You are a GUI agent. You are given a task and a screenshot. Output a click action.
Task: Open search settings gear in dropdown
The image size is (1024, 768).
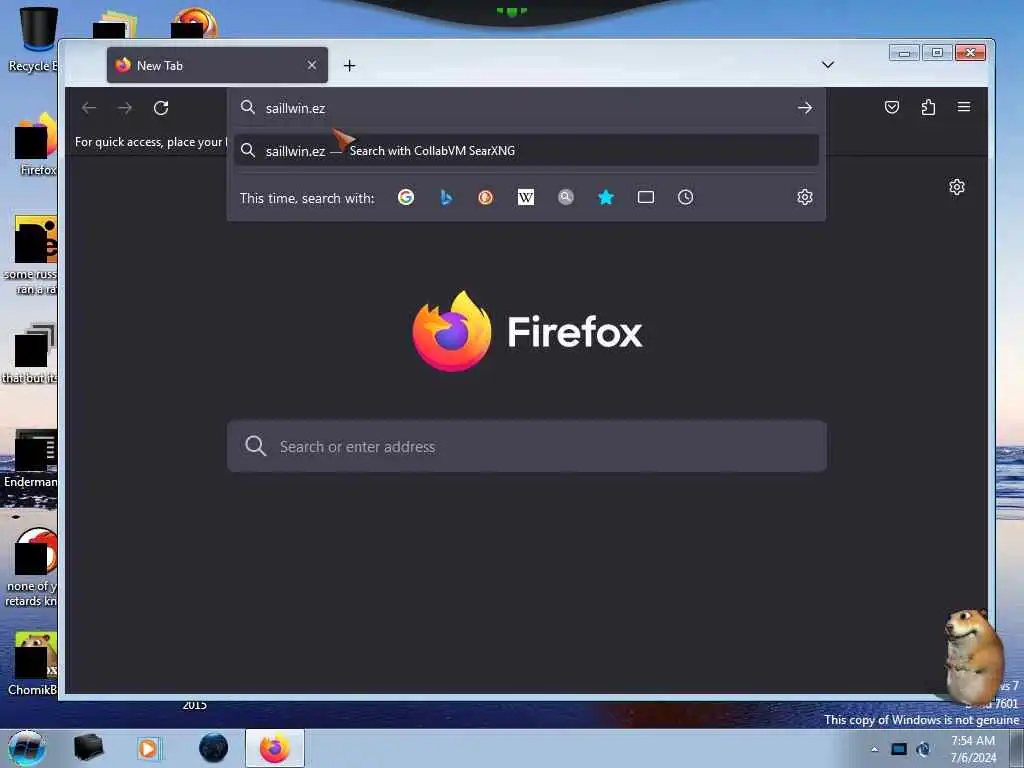click(x=805, y=197)
